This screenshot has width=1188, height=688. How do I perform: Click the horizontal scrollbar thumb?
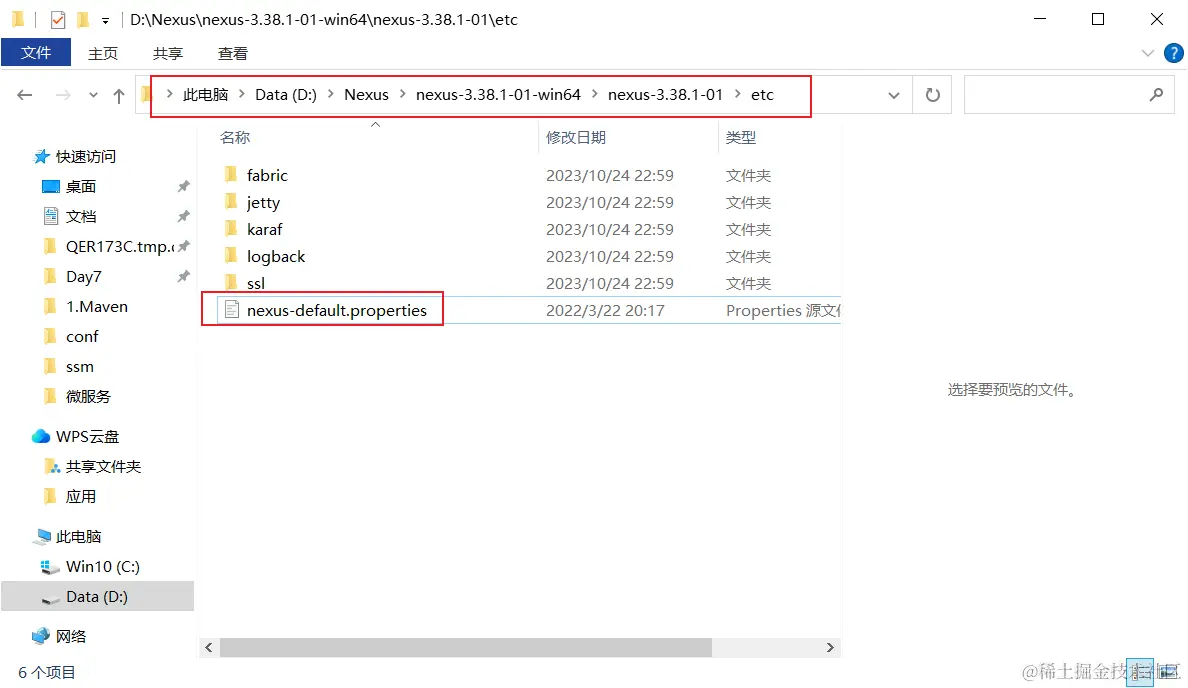click(466, 648)
